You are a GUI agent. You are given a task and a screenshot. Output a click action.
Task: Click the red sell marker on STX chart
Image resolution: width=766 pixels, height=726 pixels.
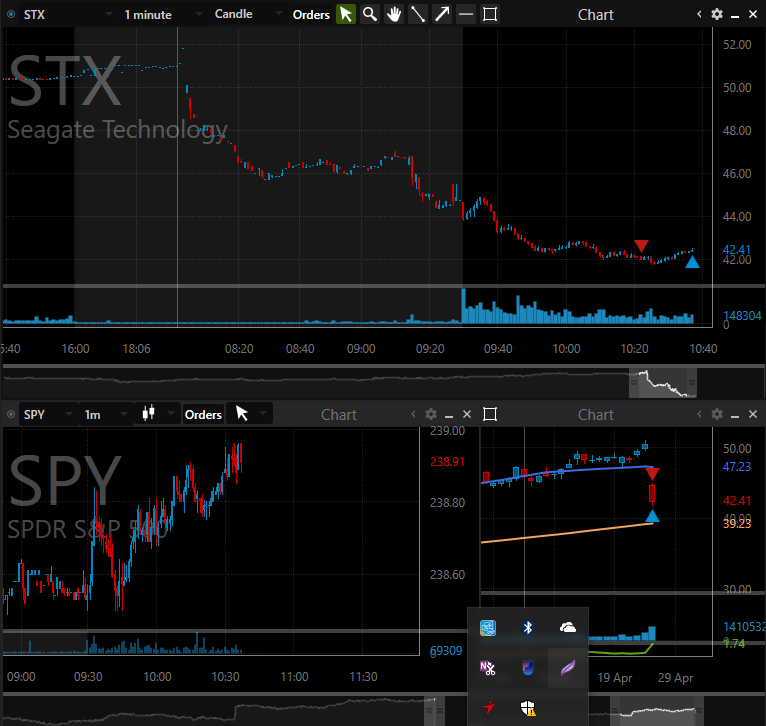641,246
